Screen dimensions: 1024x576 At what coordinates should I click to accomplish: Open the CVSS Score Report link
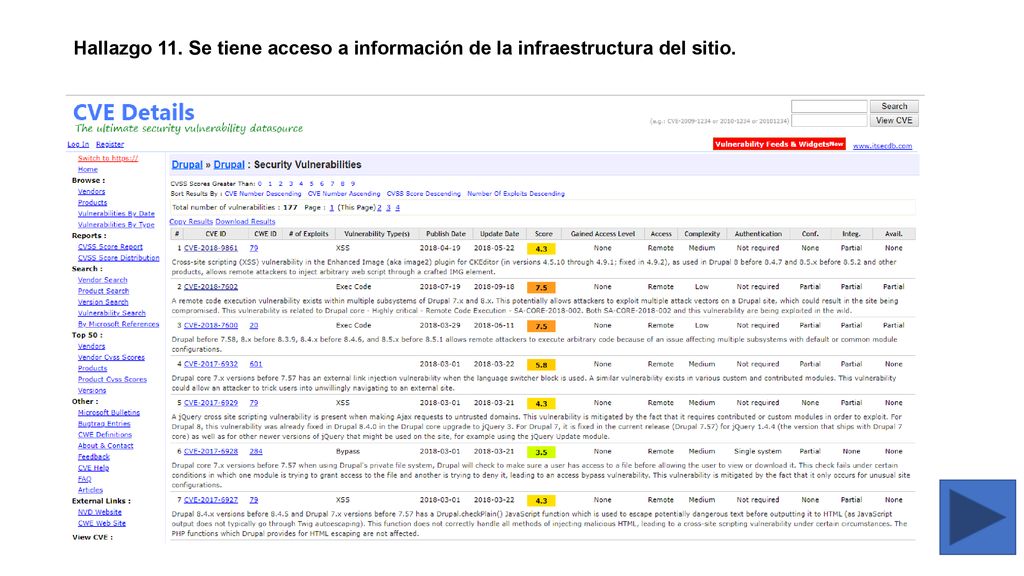click(110, 247)
